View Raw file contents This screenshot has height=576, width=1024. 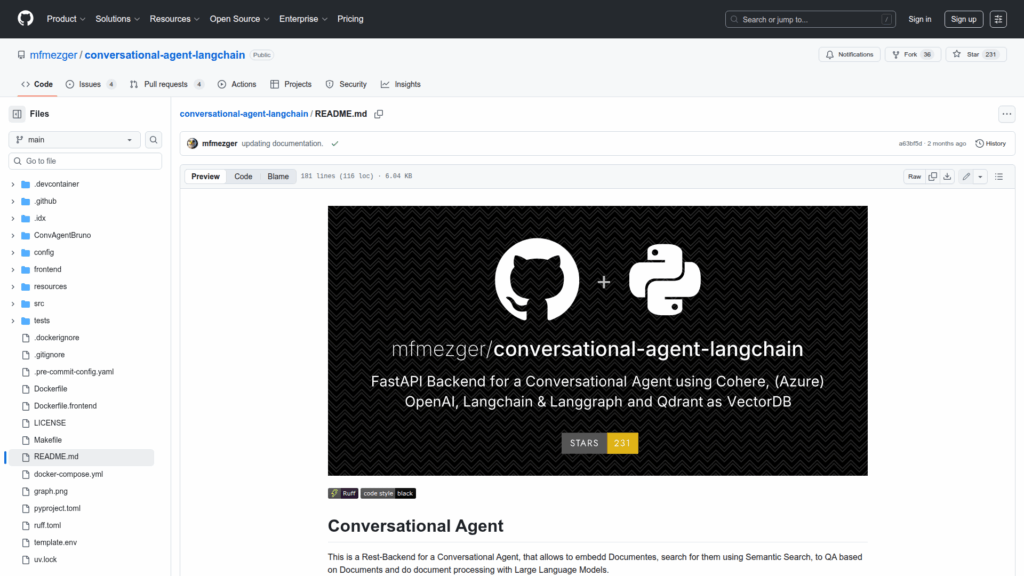click(914, 176)
